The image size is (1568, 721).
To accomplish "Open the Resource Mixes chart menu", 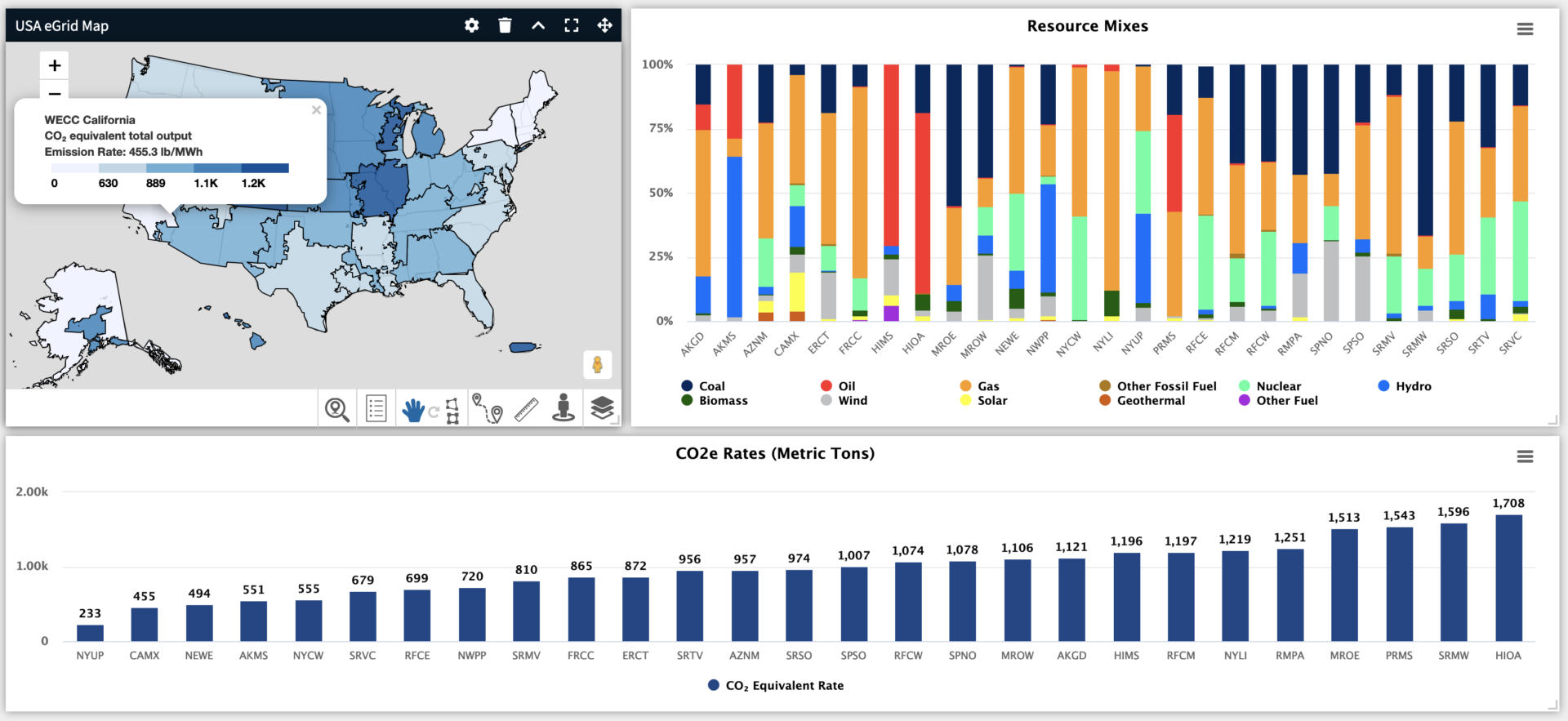I will point(1525,29).
